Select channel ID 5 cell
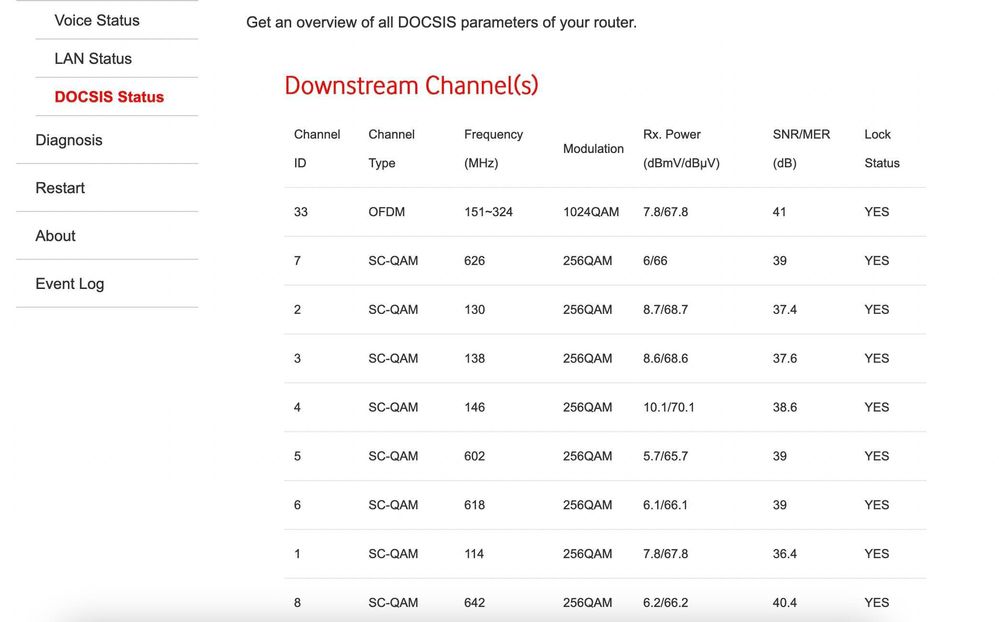999x622 pixels. click(297, 456)
